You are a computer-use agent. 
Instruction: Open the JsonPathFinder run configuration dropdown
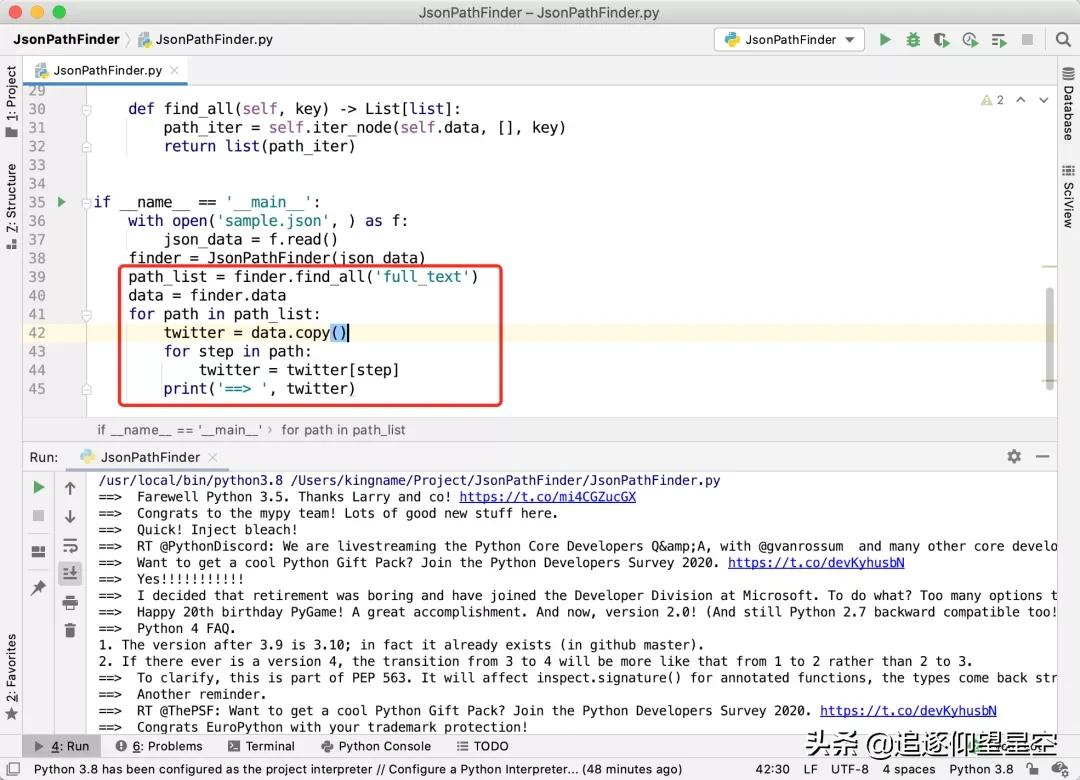(789, 40)
